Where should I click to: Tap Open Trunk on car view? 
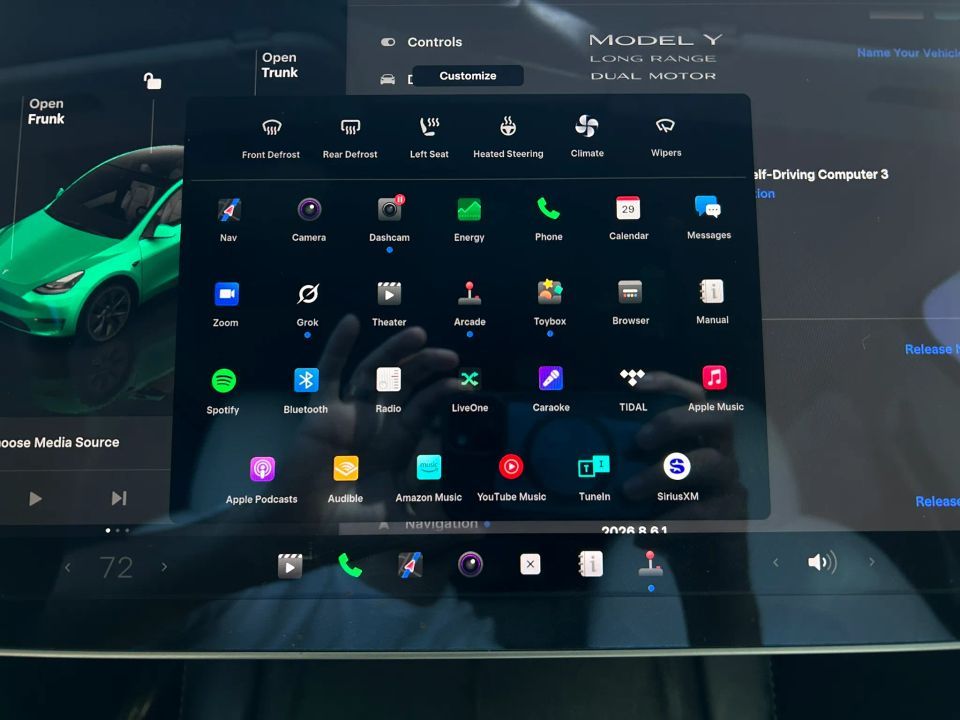tap(280, 65)
